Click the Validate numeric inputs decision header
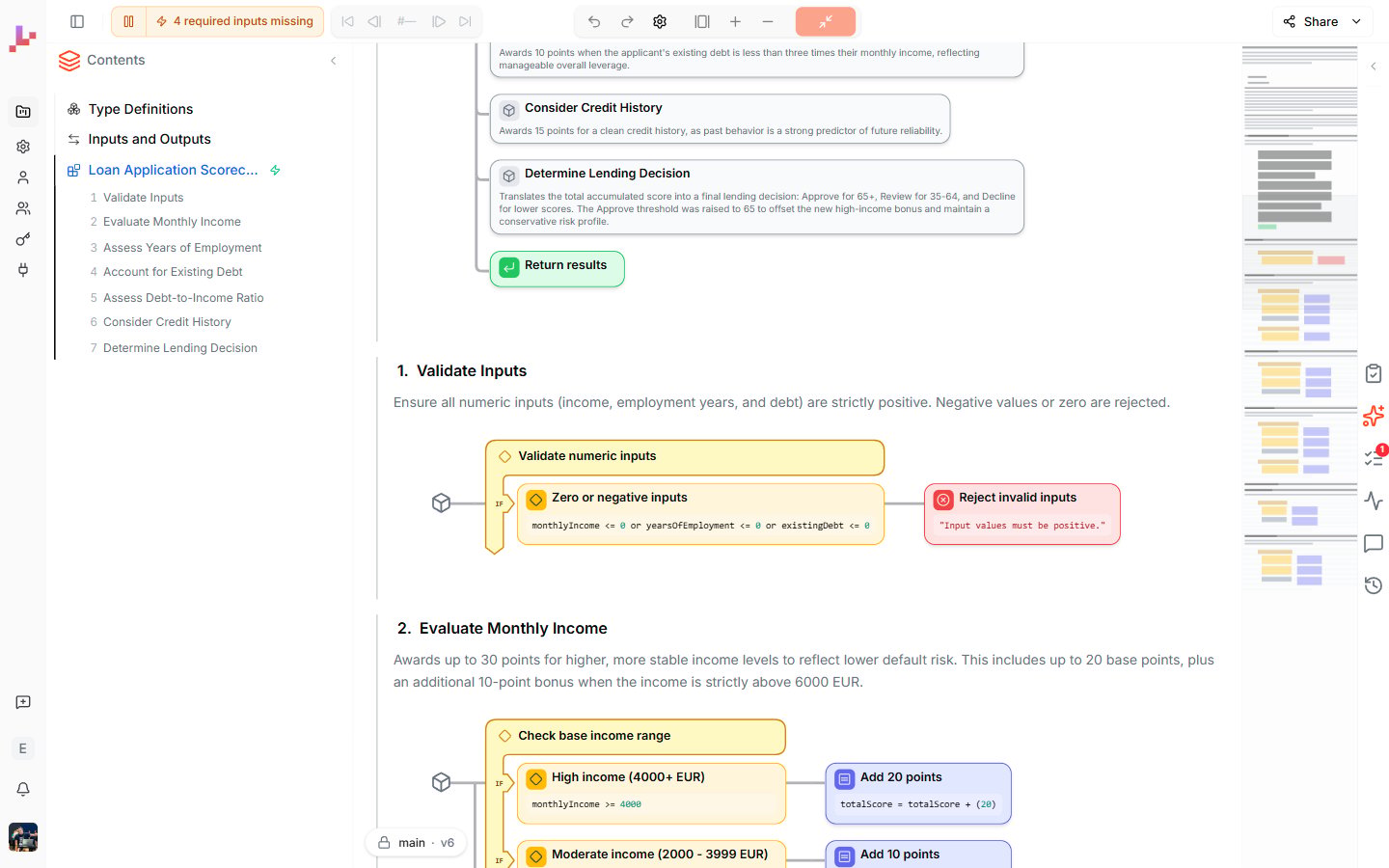 click(x=685, y=456)
